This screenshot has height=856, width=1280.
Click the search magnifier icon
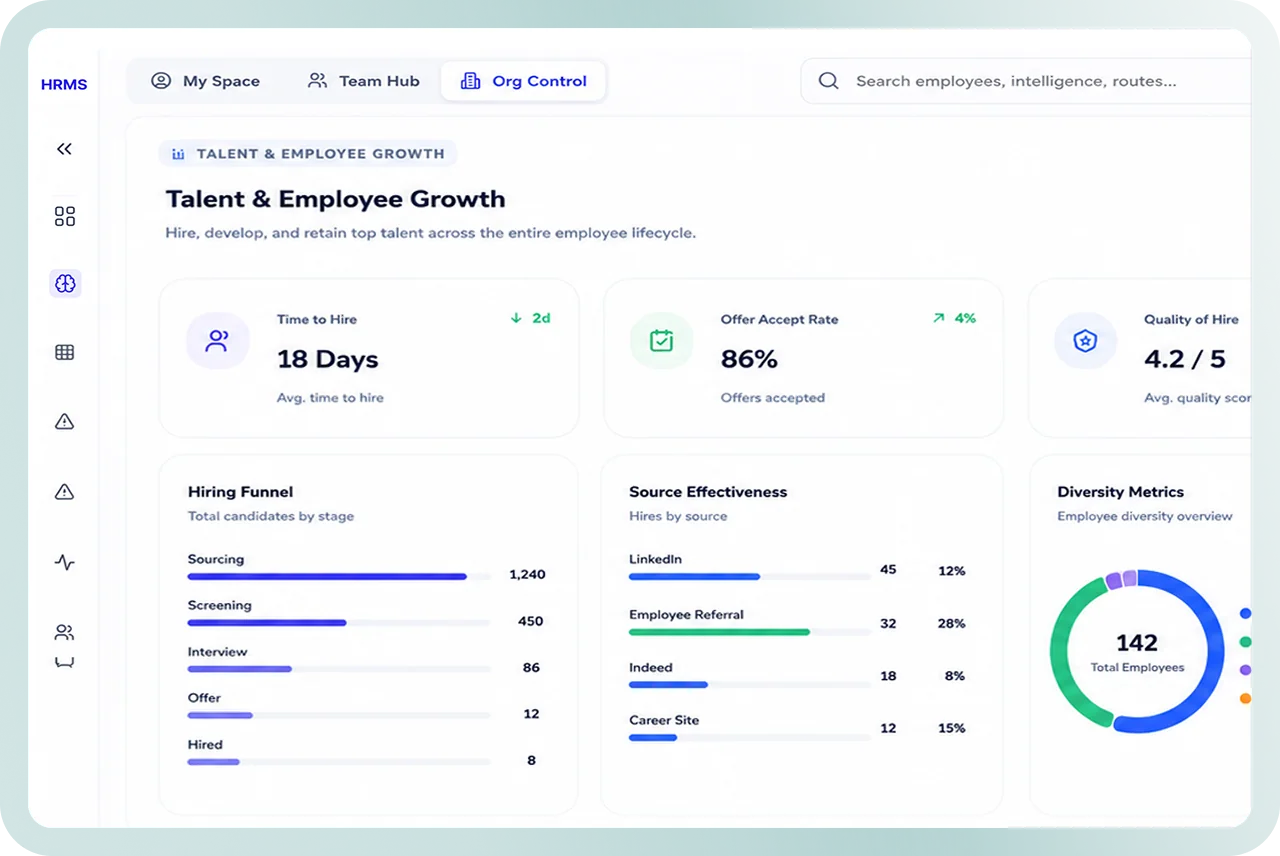[x=828, y=81]
